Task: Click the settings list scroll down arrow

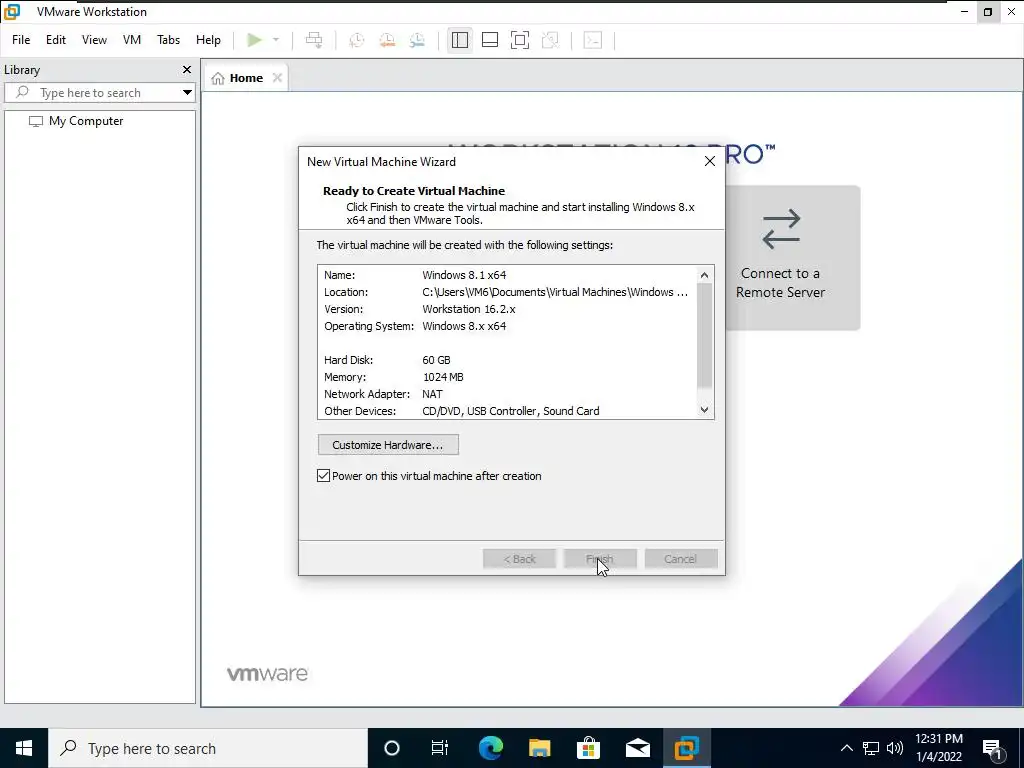Action: (x=704, y=410)
